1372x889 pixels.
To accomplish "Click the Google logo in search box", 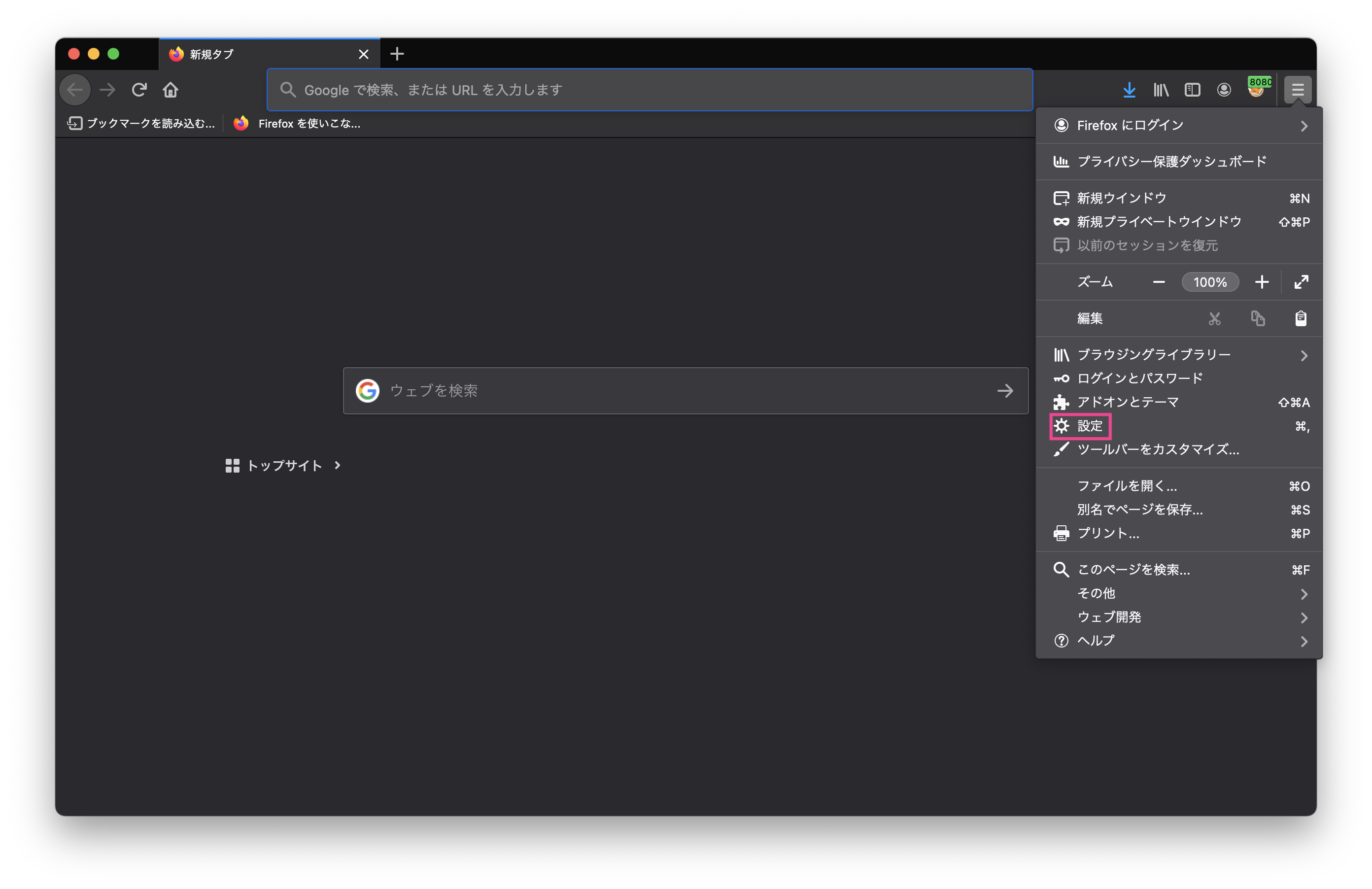I will pyautogui.click(x=367, y=391).
